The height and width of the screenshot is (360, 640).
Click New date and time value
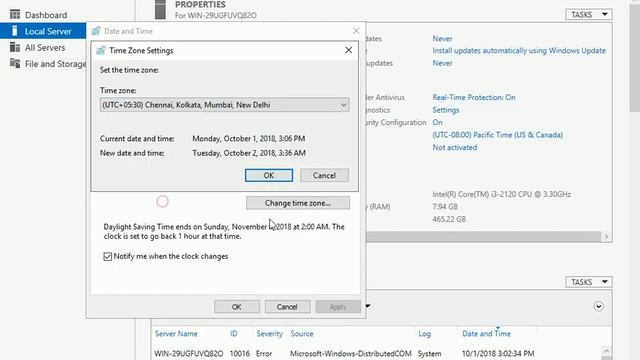pos(249,153)
